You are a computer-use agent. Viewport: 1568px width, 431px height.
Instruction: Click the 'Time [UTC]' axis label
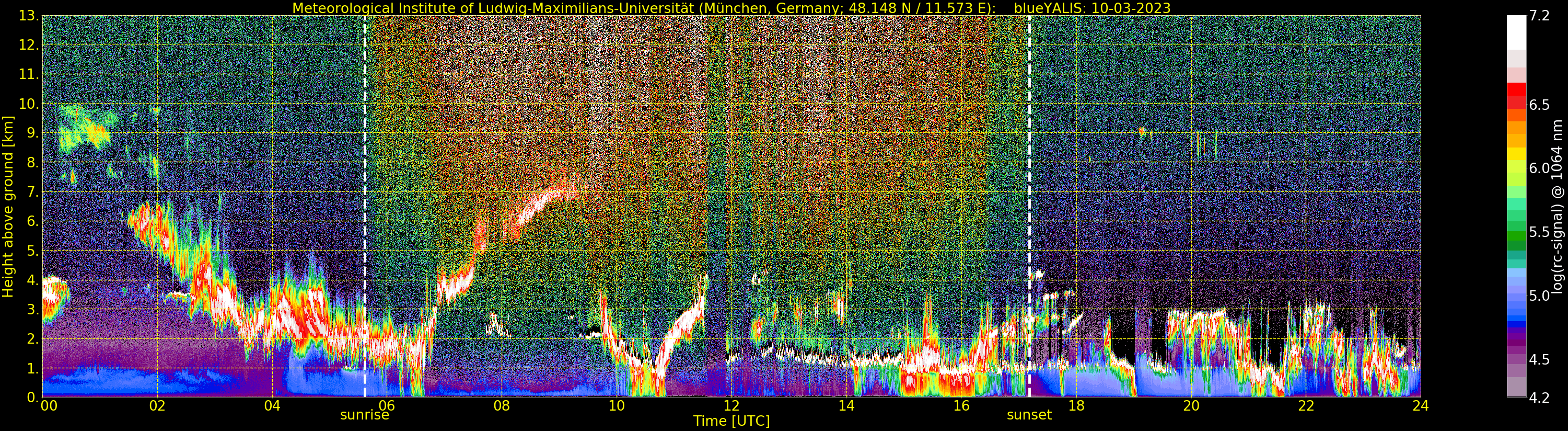point(731,421)
